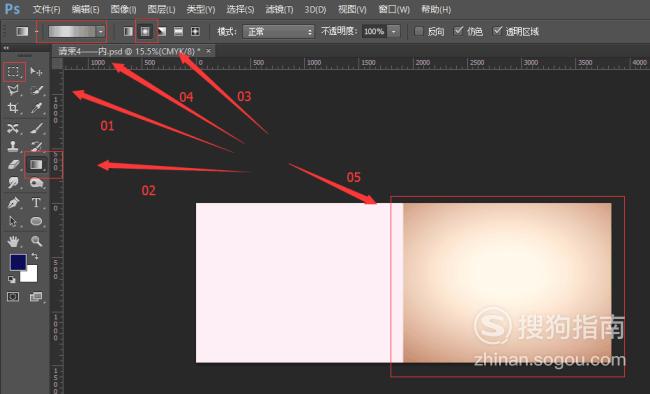Select the Eyedropper tool
650x394 pixels.
[x=36, y=108]
